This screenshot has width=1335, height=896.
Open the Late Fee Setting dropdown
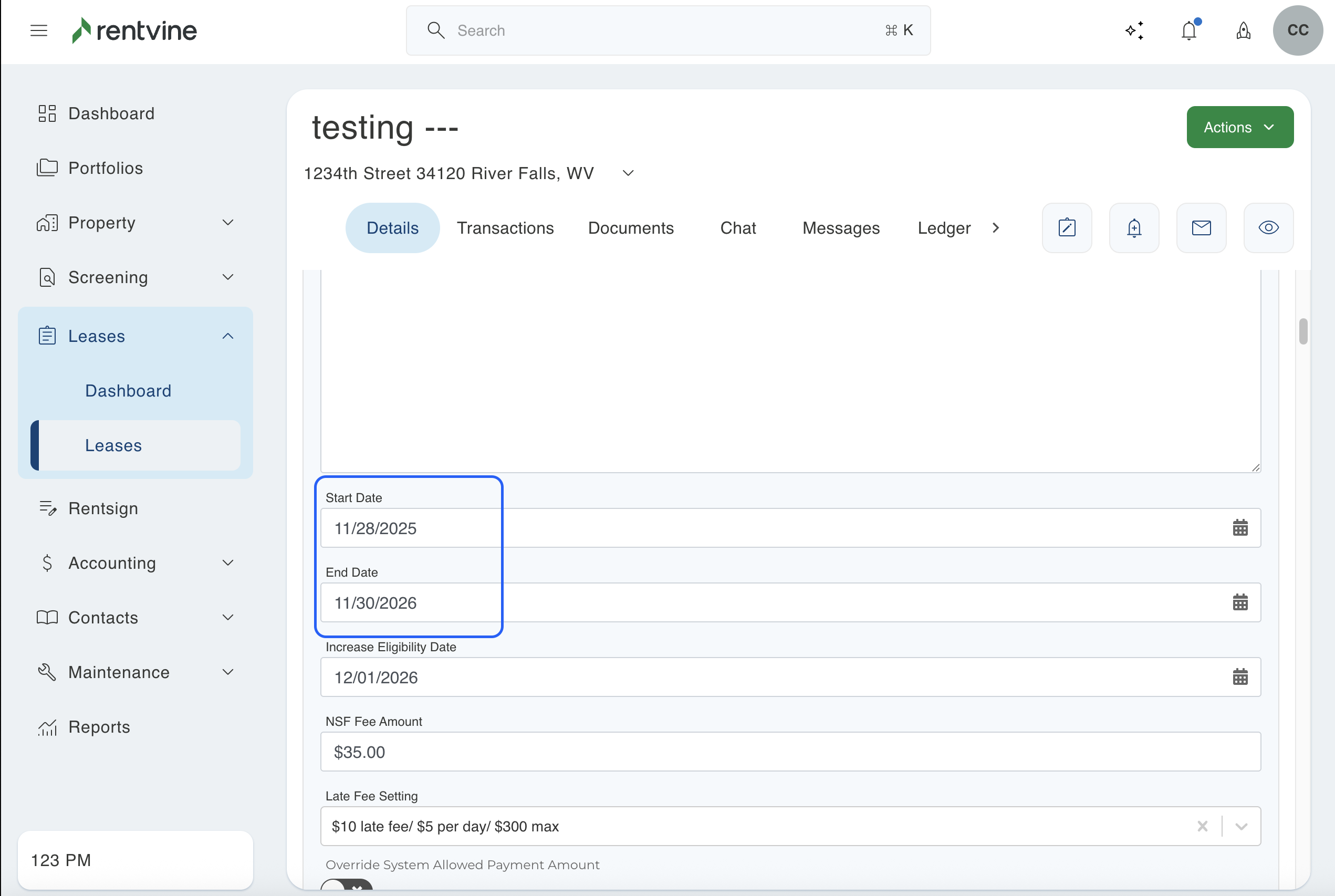[1241, 826]
